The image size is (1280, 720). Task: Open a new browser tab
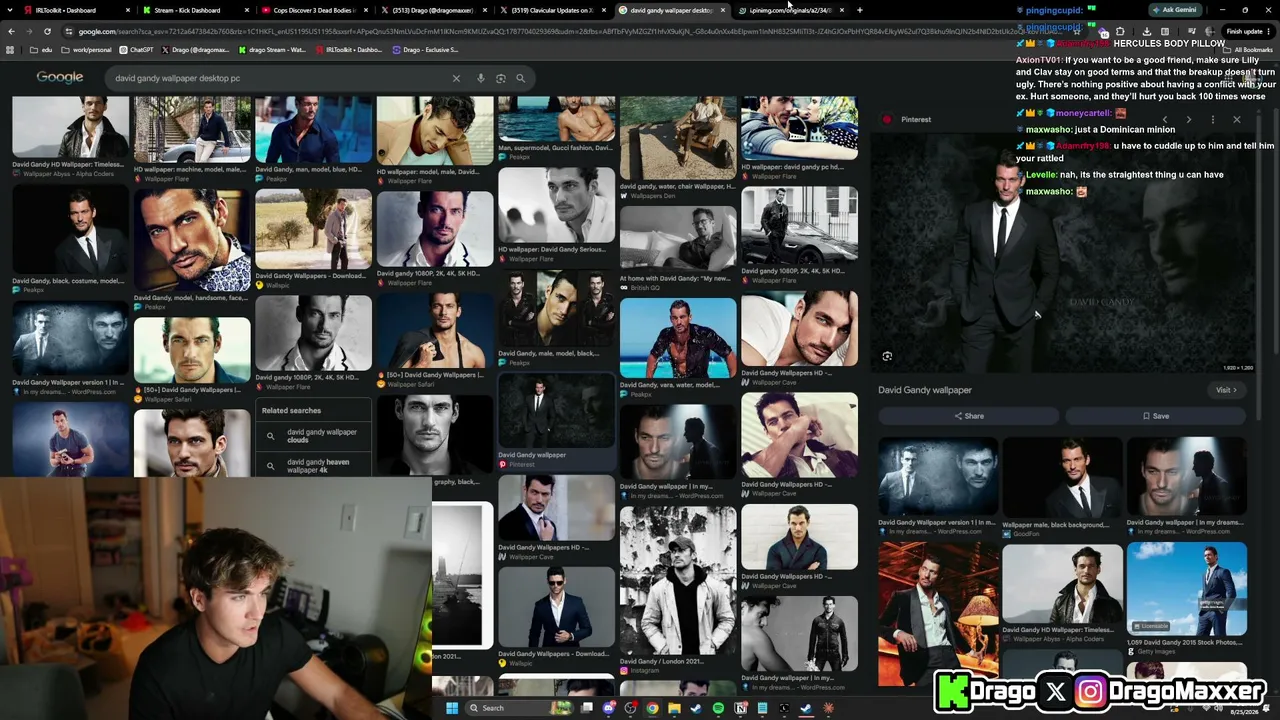[860, 10]
